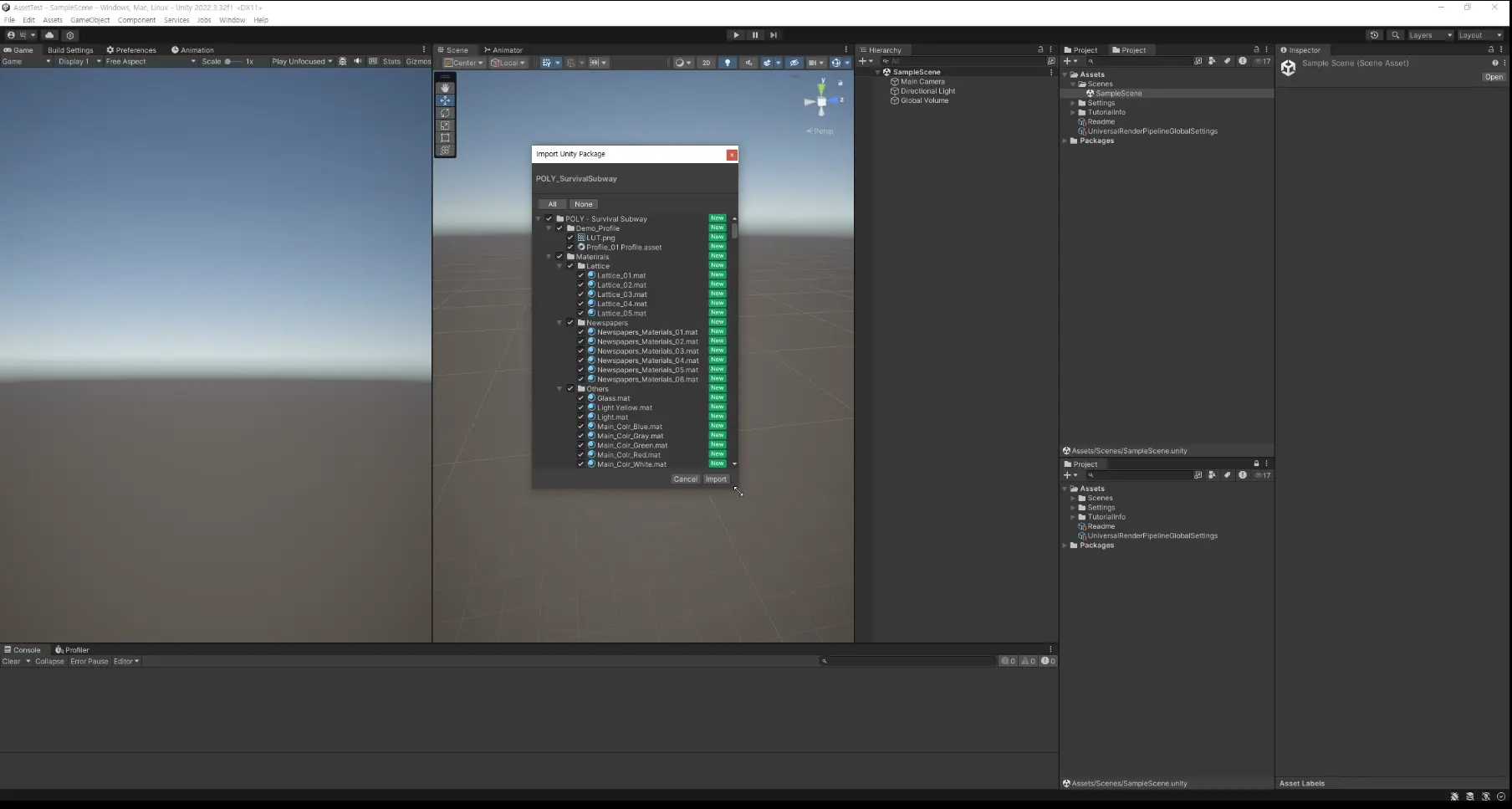Click Import to import the package
The image size is (1512, 809).
click(x=716, y=479)
